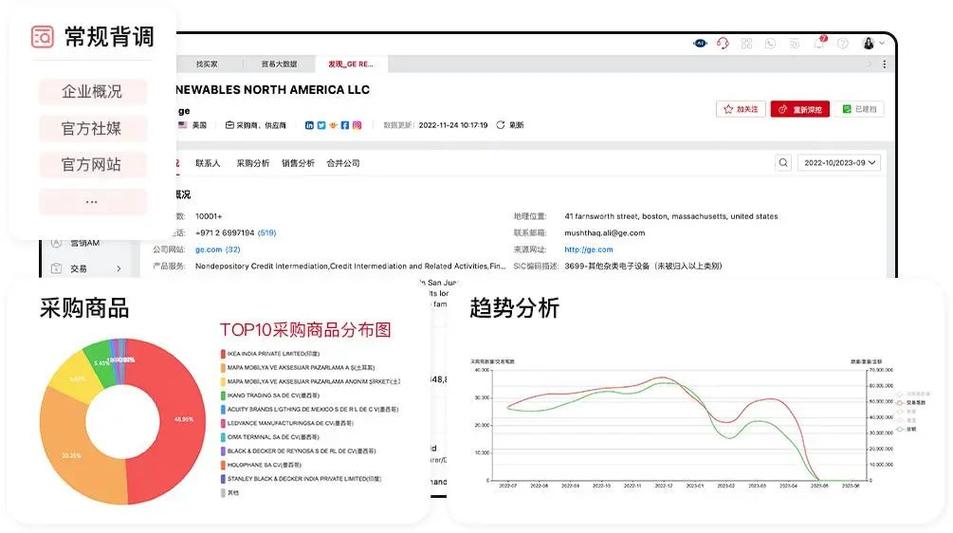
Task: Click the 官方网站 button
Action: [92, 165]
